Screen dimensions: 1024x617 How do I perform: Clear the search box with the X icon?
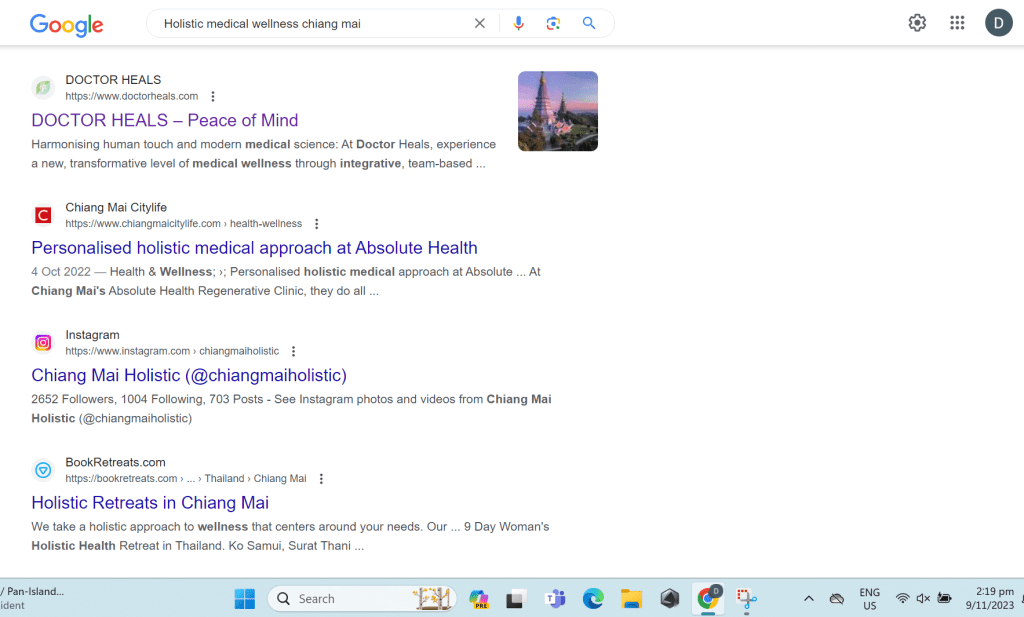(x=480, y=23)
